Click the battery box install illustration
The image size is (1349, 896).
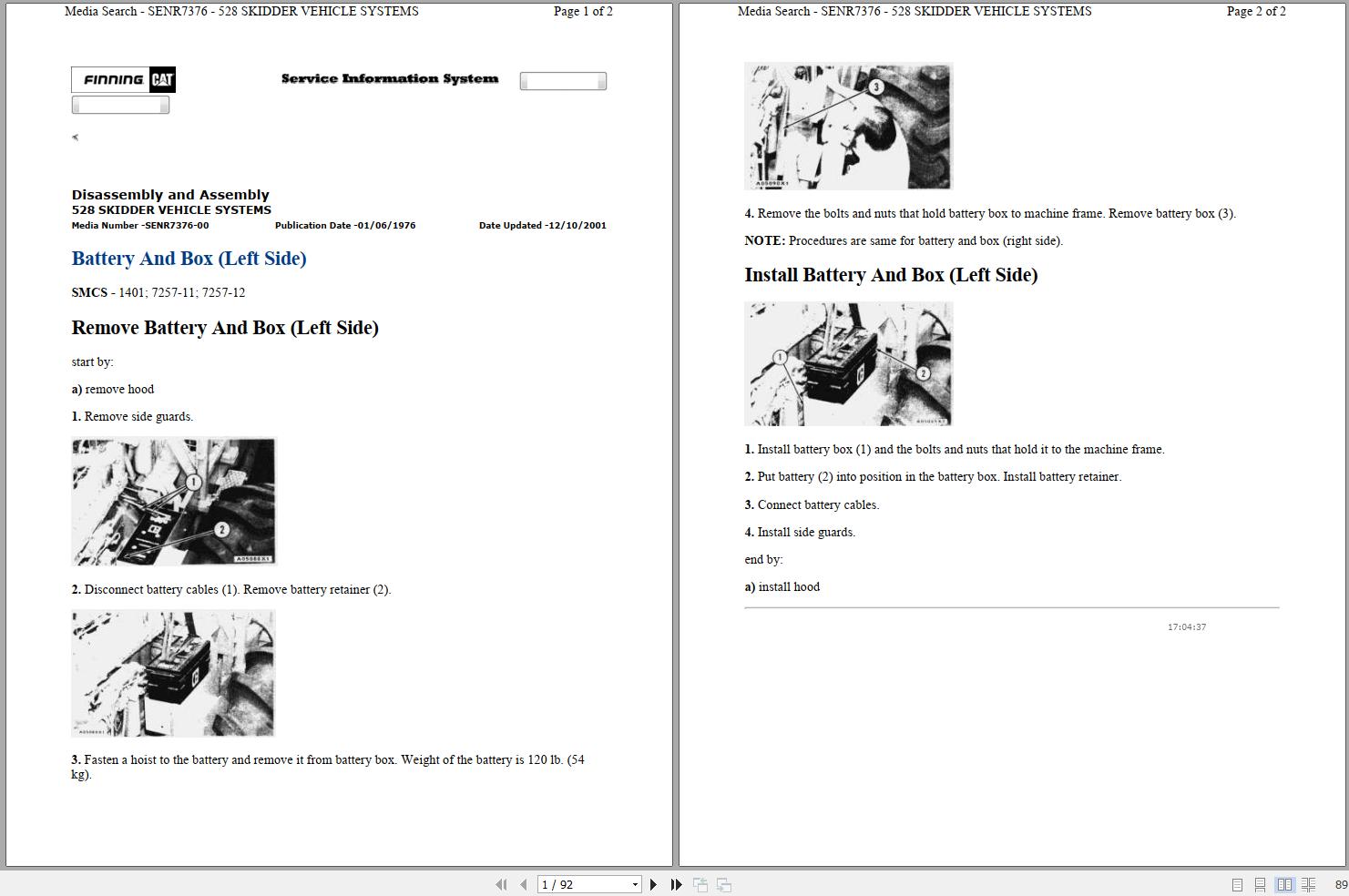[847, 363]
